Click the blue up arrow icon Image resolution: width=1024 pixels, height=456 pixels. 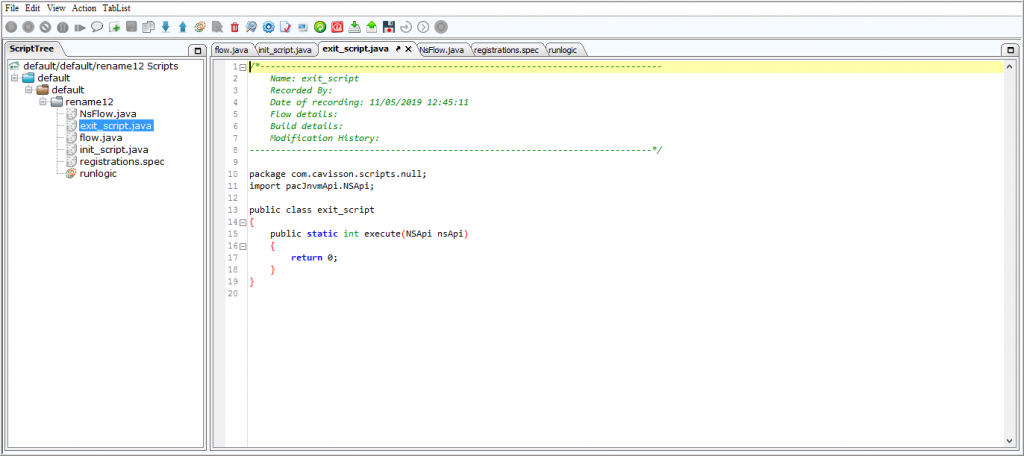pos(182,27)
